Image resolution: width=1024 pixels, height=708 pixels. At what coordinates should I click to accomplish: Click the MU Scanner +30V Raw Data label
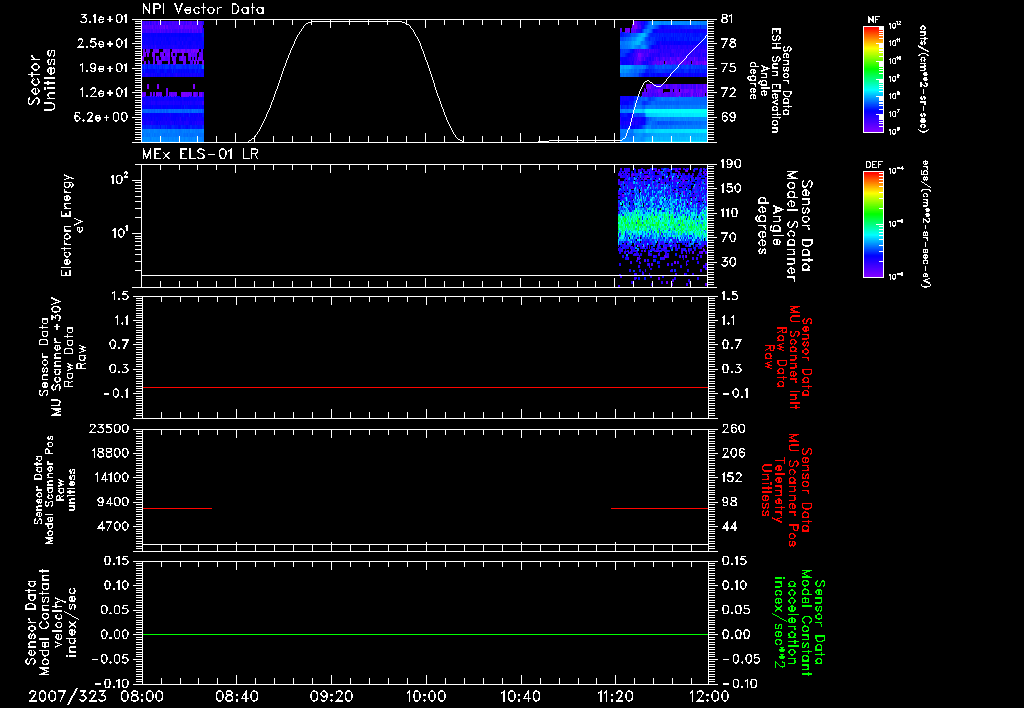coord(62,357)
